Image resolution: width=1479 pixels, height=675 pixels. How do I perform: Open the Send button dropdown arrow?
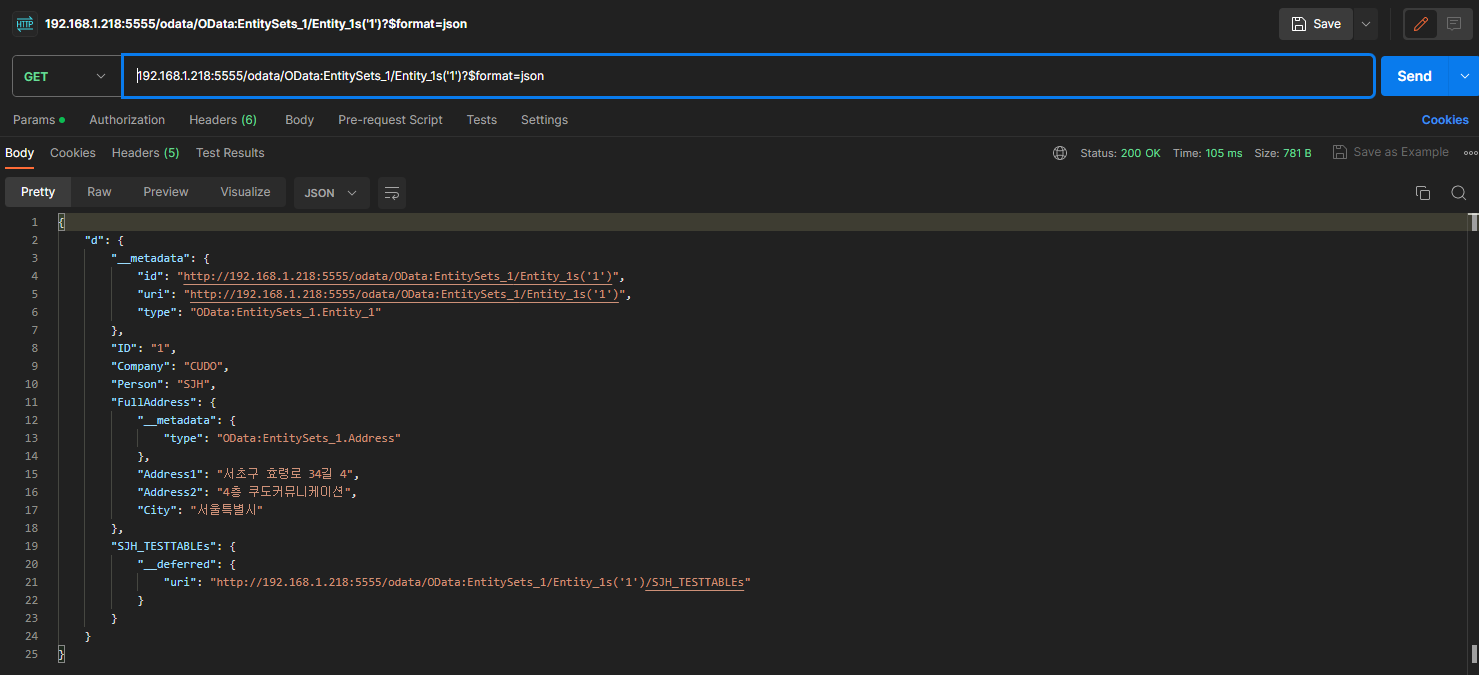click(1465, 76)
